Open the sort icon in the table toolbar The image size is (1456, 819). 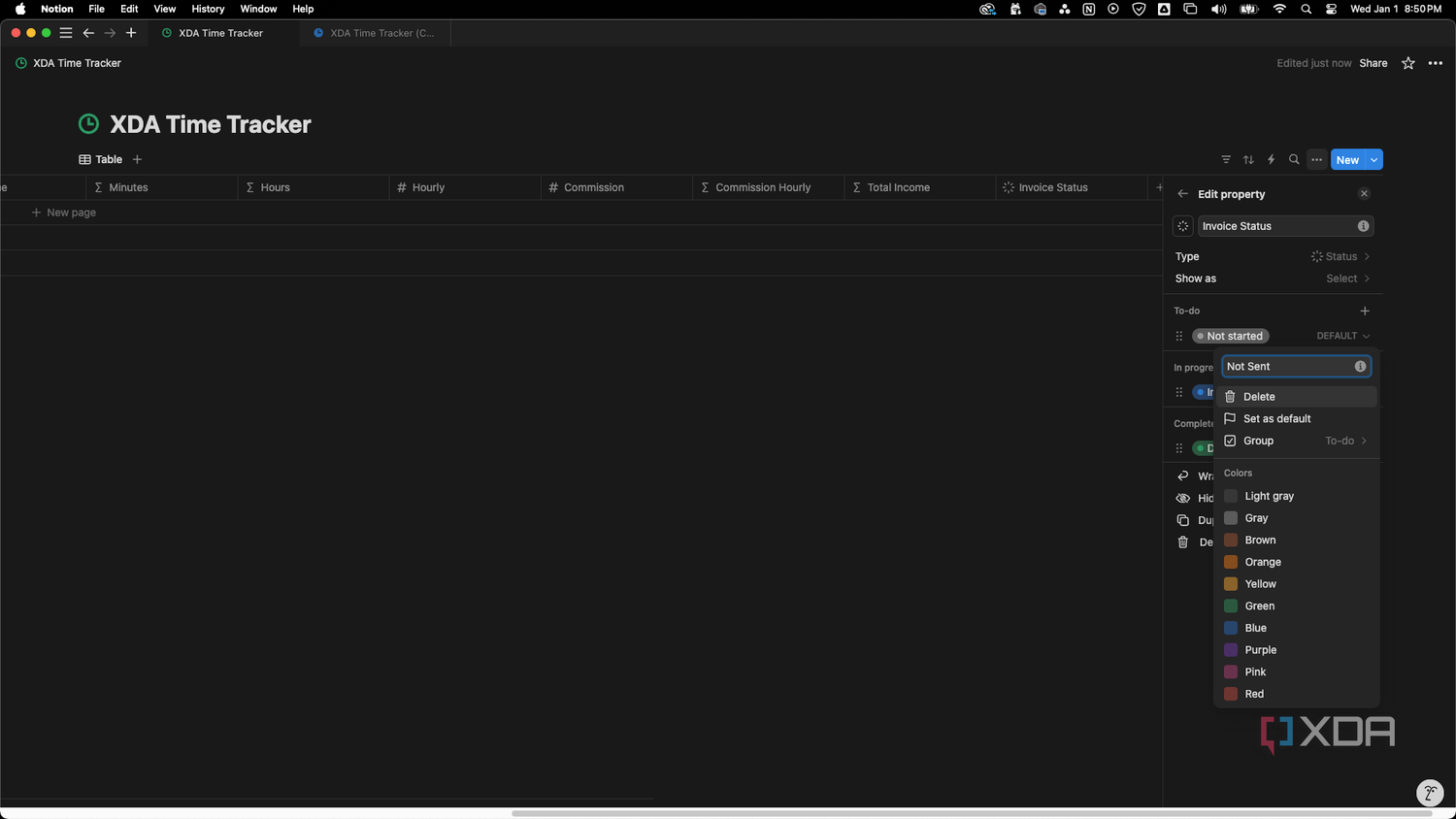click(1248, 160)
